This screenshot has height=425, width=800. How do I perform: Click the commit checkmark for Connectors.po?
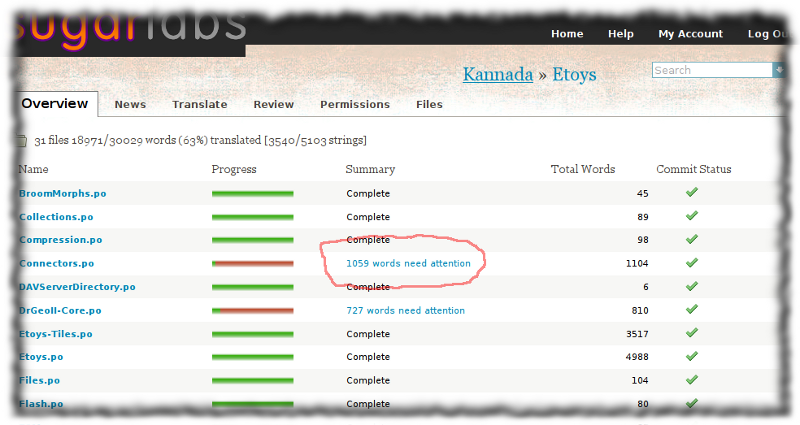pos(691,262)
